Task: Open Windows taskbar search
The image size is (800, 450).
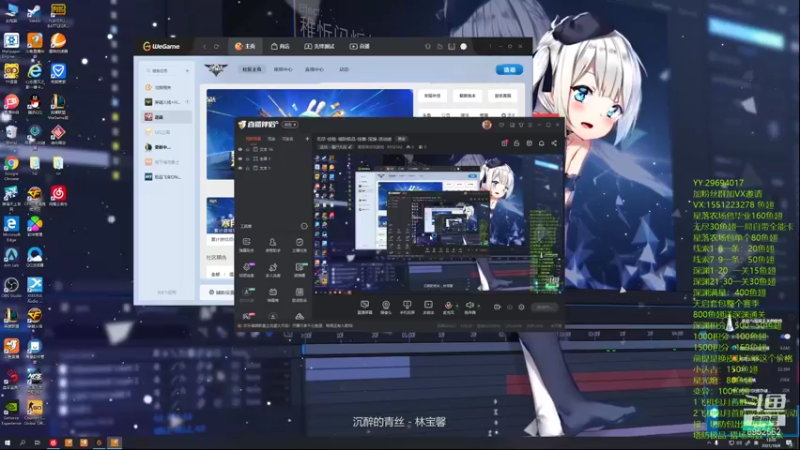Action: pos(22,443)
